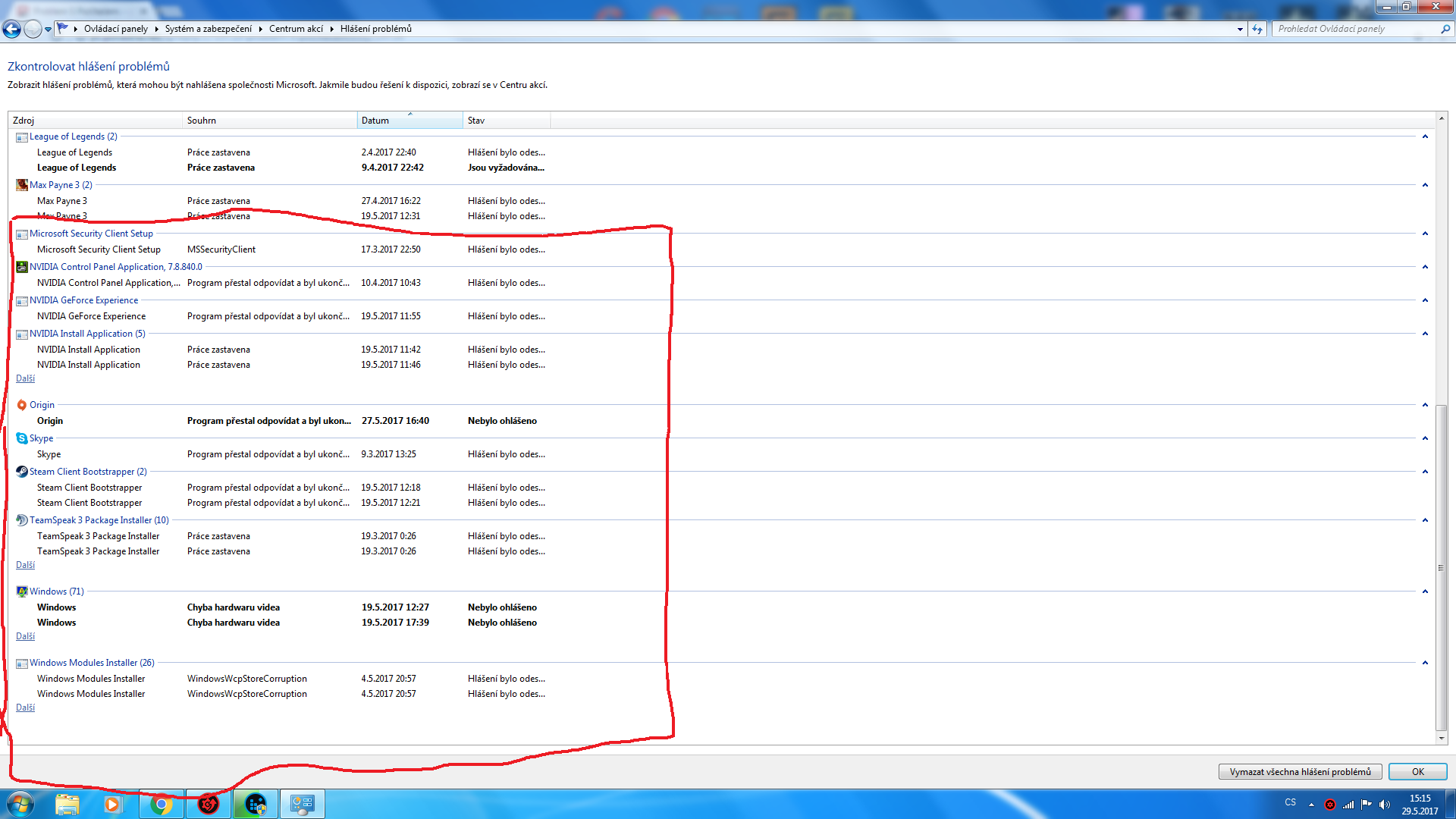1456x819 pixels.
Task: Click the Back navigation arrow button
Action: pyautogui.click(x=11, y=29)
